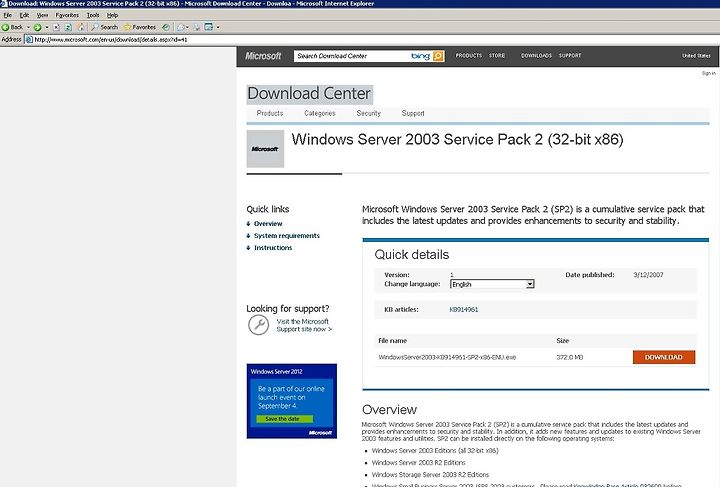Click the arrow beside the Overview quick link
Screen dimensions: 720x487
click(x=248, y=224)
